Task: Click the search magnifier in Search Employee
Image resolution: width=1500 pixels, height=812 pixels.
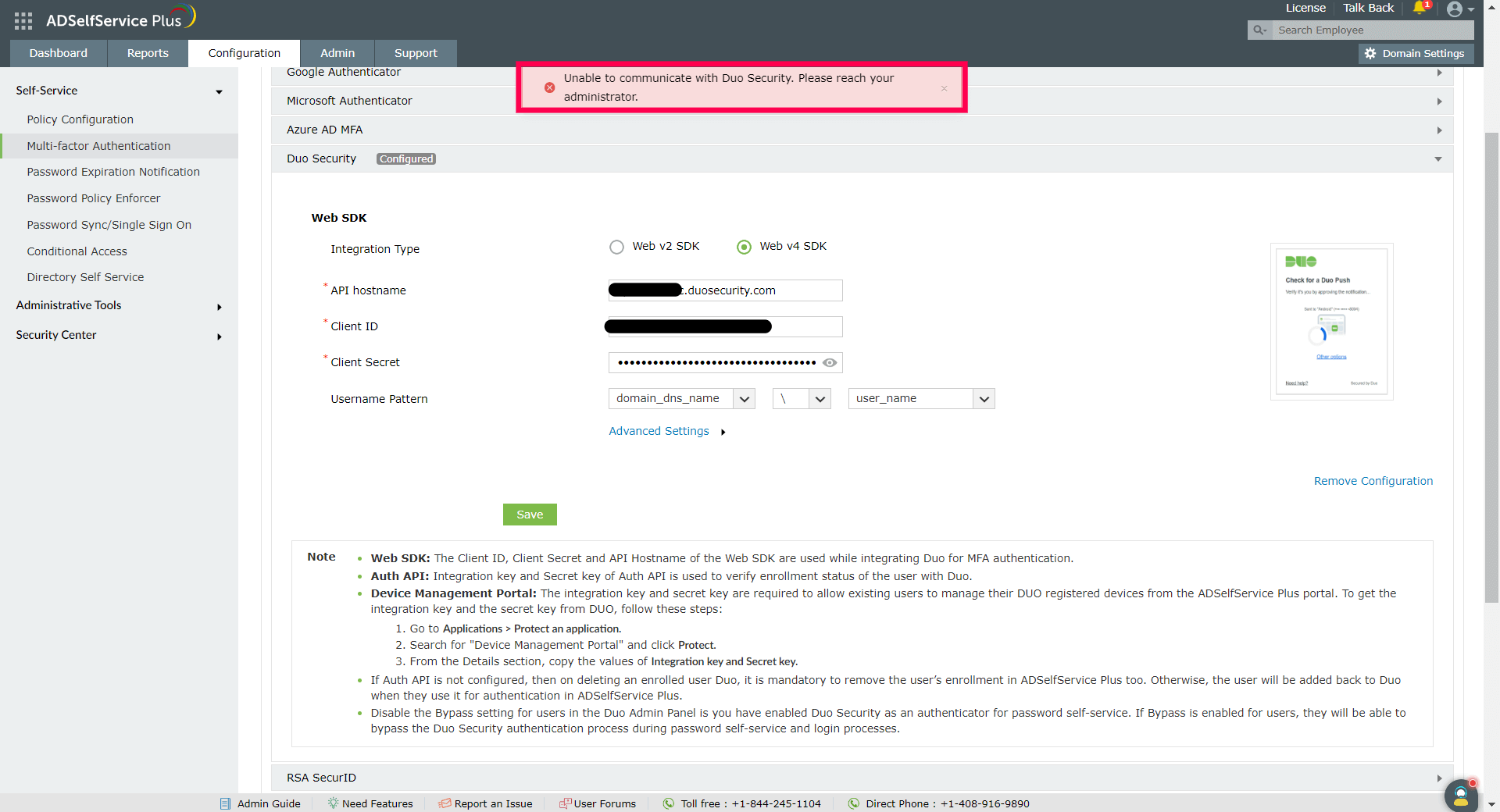Action: point(1259,30)
